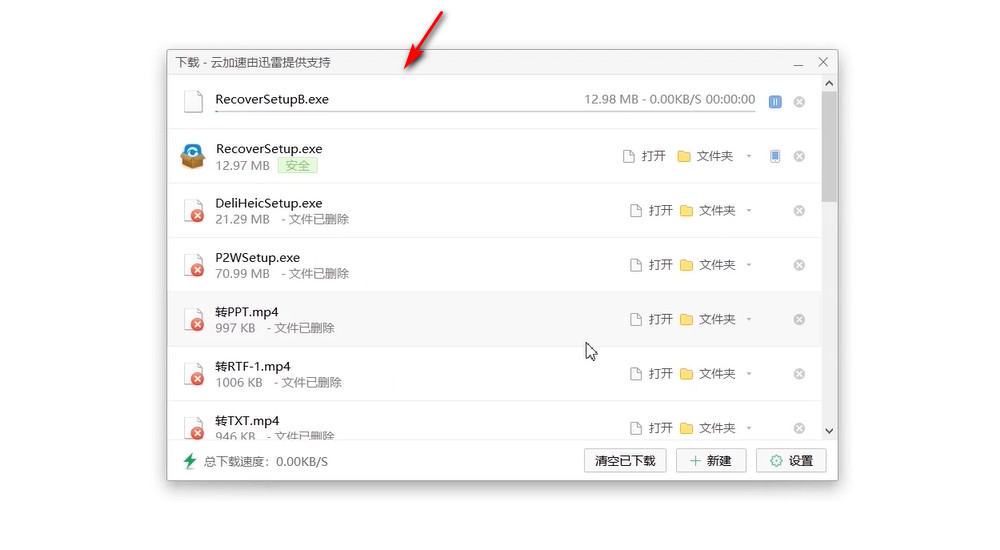Click the 安全 badge under RecoverSetup.exe
This screenshot has height=550, width=1000.
298,166
